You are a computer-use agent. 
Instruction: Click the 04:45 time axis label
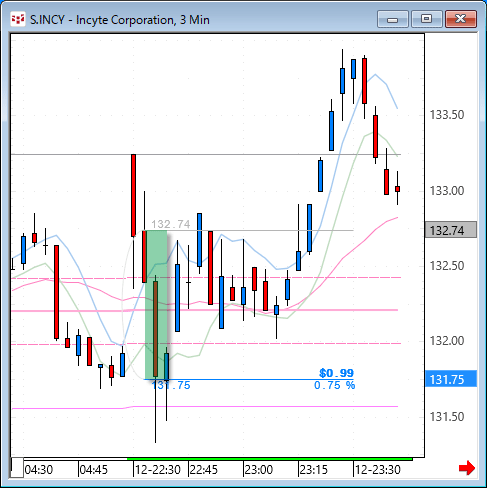pos(94,470)
